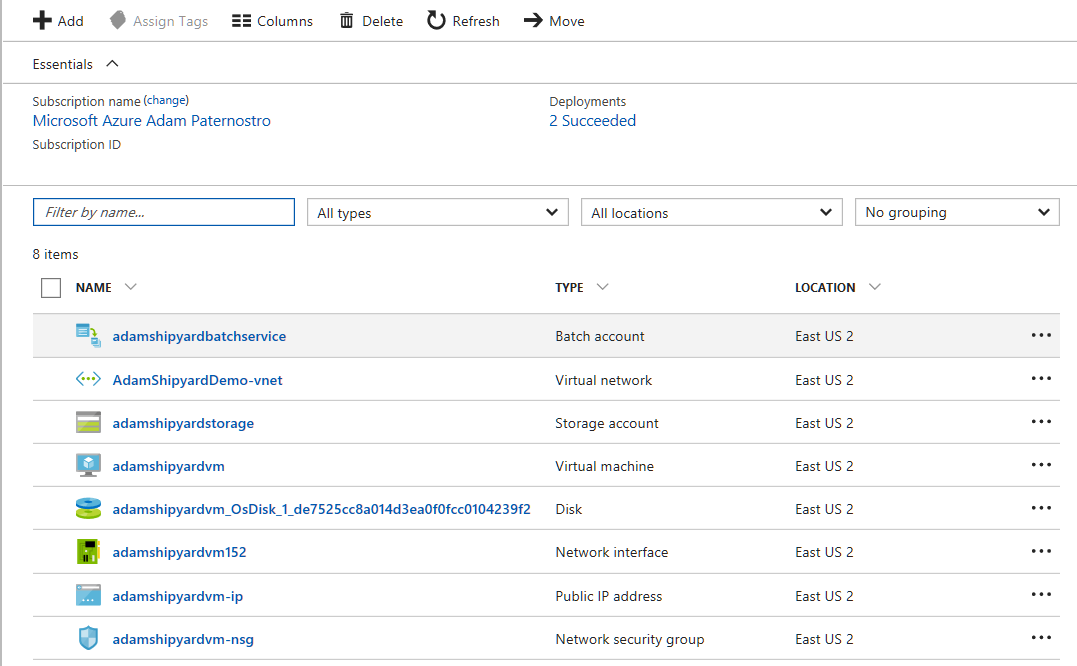This screenshot has width=1077, height=666.
Task: Sort by the LOCATION column chevron
Action: 874,287
